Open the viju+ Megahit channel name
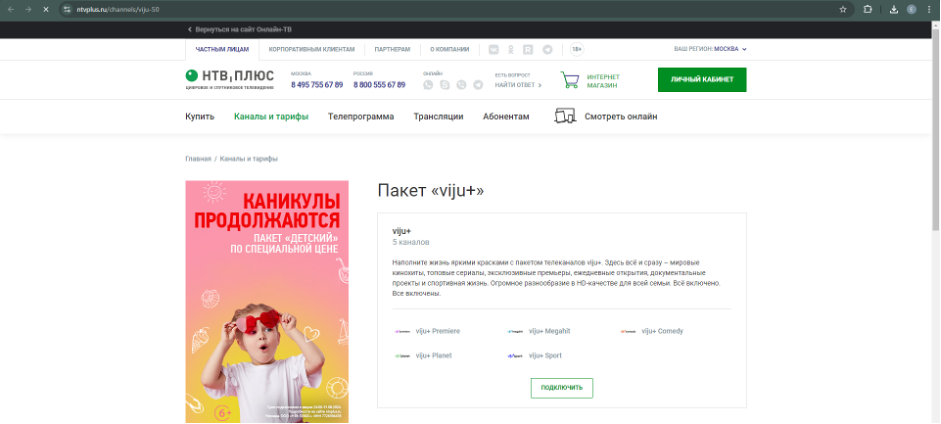Screen dimensions: 941x424 549,331
